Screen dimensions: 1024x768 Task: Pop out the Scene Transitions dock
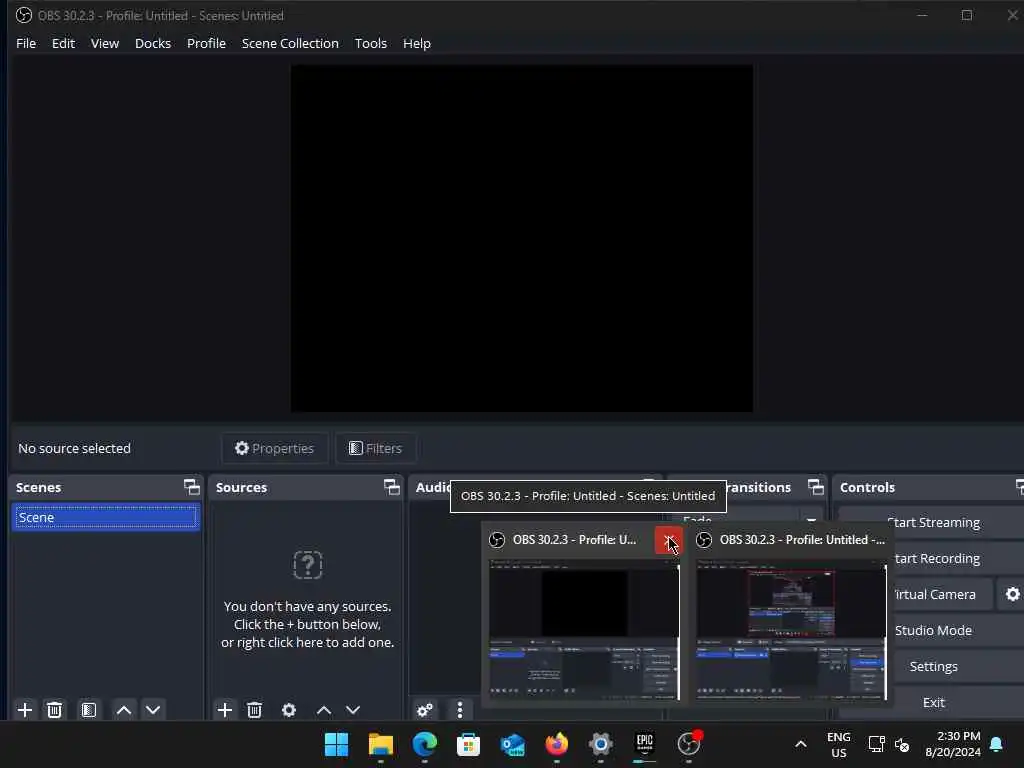click(x=815, y=487)
